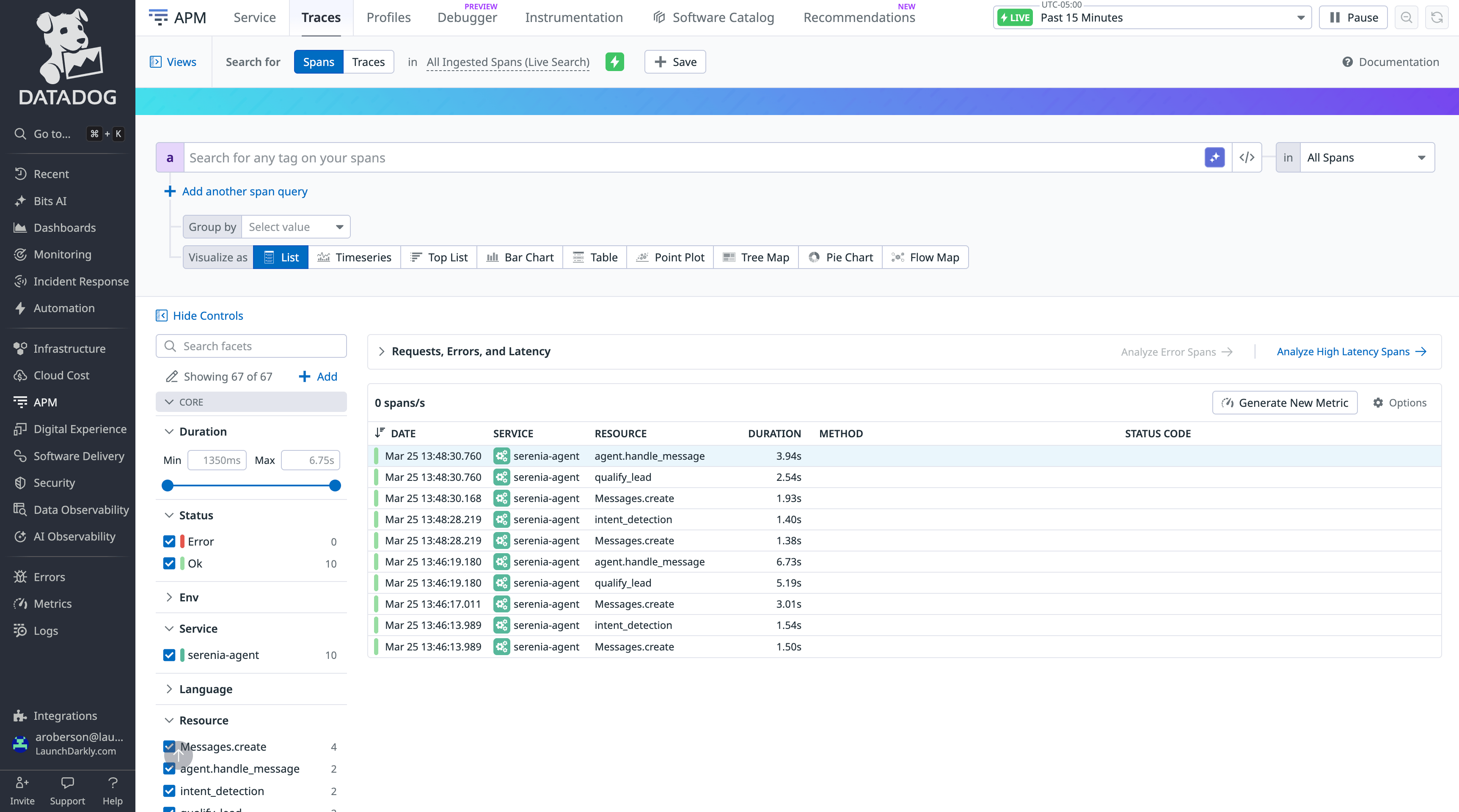Screen dimensions: 1459x812
Task: Click the green live search bolt icon
Action: 614,62
